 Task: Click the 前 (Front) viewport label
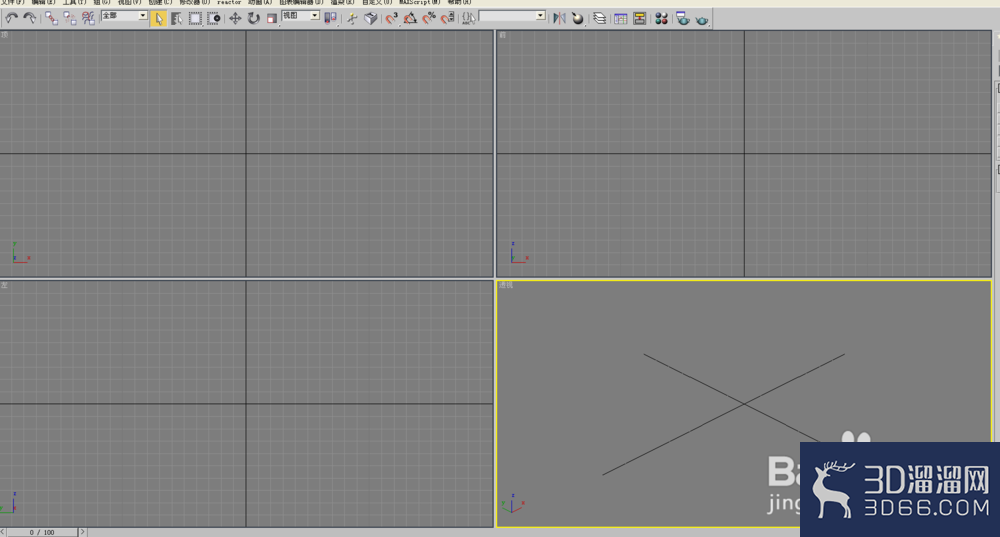(502, 35)
